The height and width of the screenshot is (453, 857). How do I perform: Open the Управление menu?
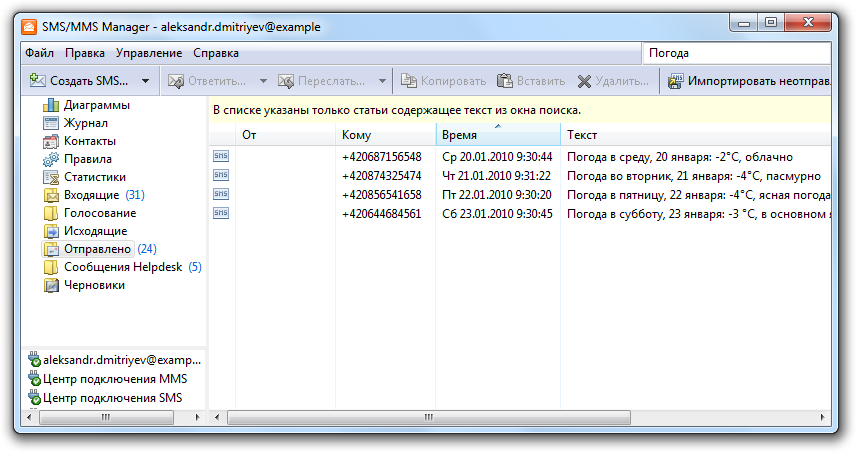tap(148, 53)
